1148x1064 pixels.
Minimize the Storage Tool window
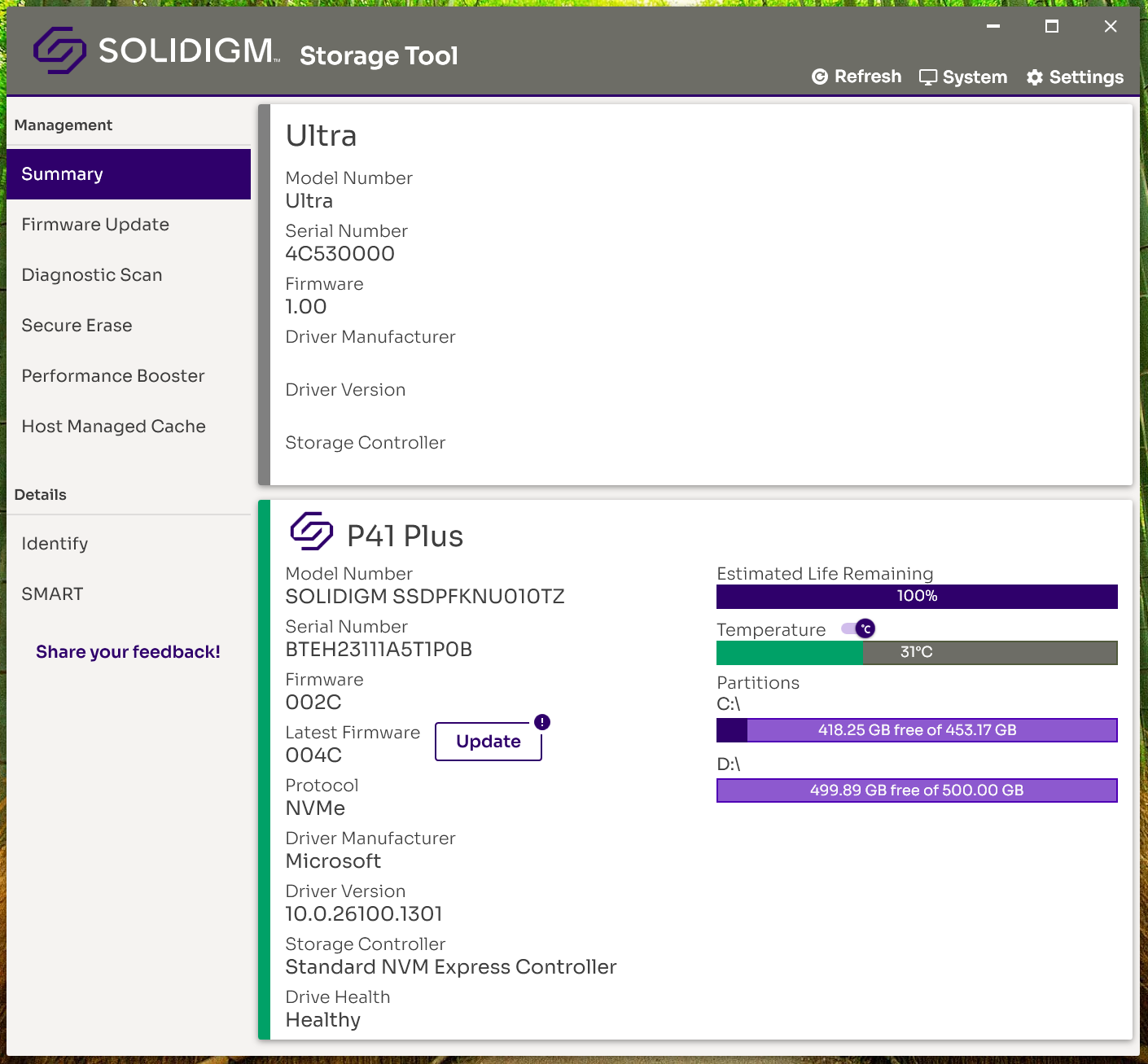(x=993, y=26)
